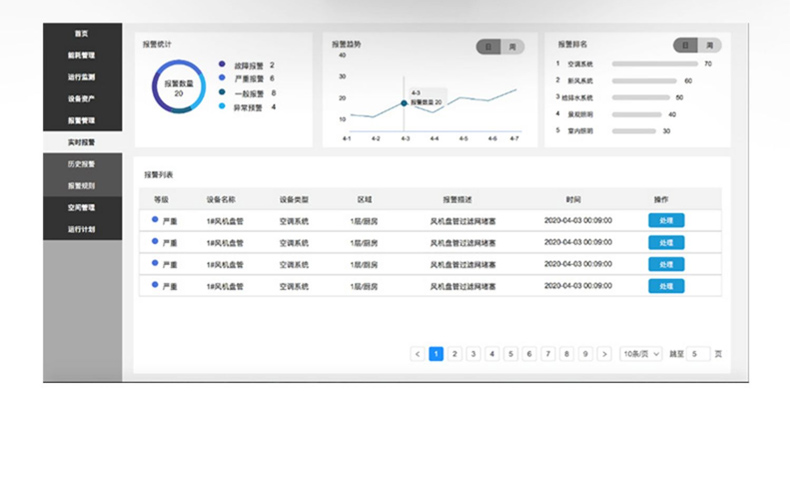The height and width of the screenshot is (479, 790).
Task: Click the 异常报警 legend dot
Action: point(222,107)
